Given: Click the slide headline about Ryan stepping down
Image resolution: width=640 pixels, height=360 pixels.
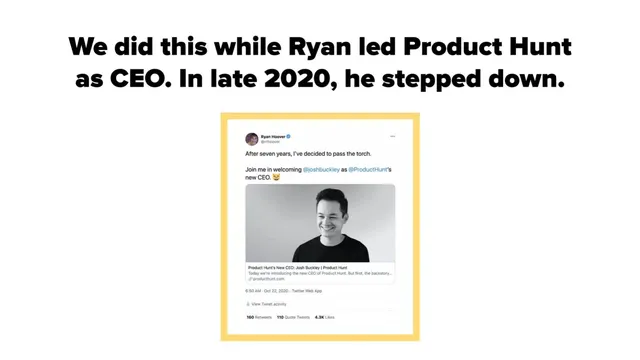Looking at the screenshot, I should click(x=320, y=62).
